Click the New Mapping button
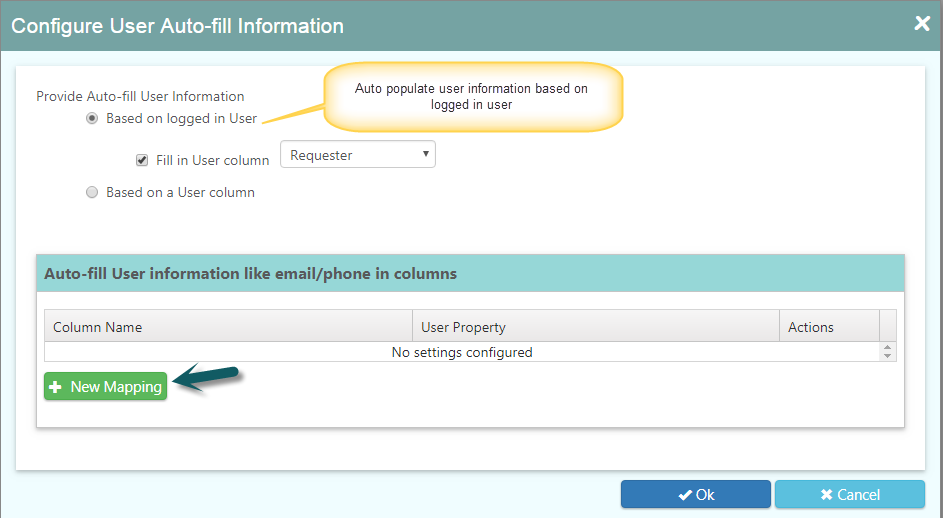 [x=105, y=386]
